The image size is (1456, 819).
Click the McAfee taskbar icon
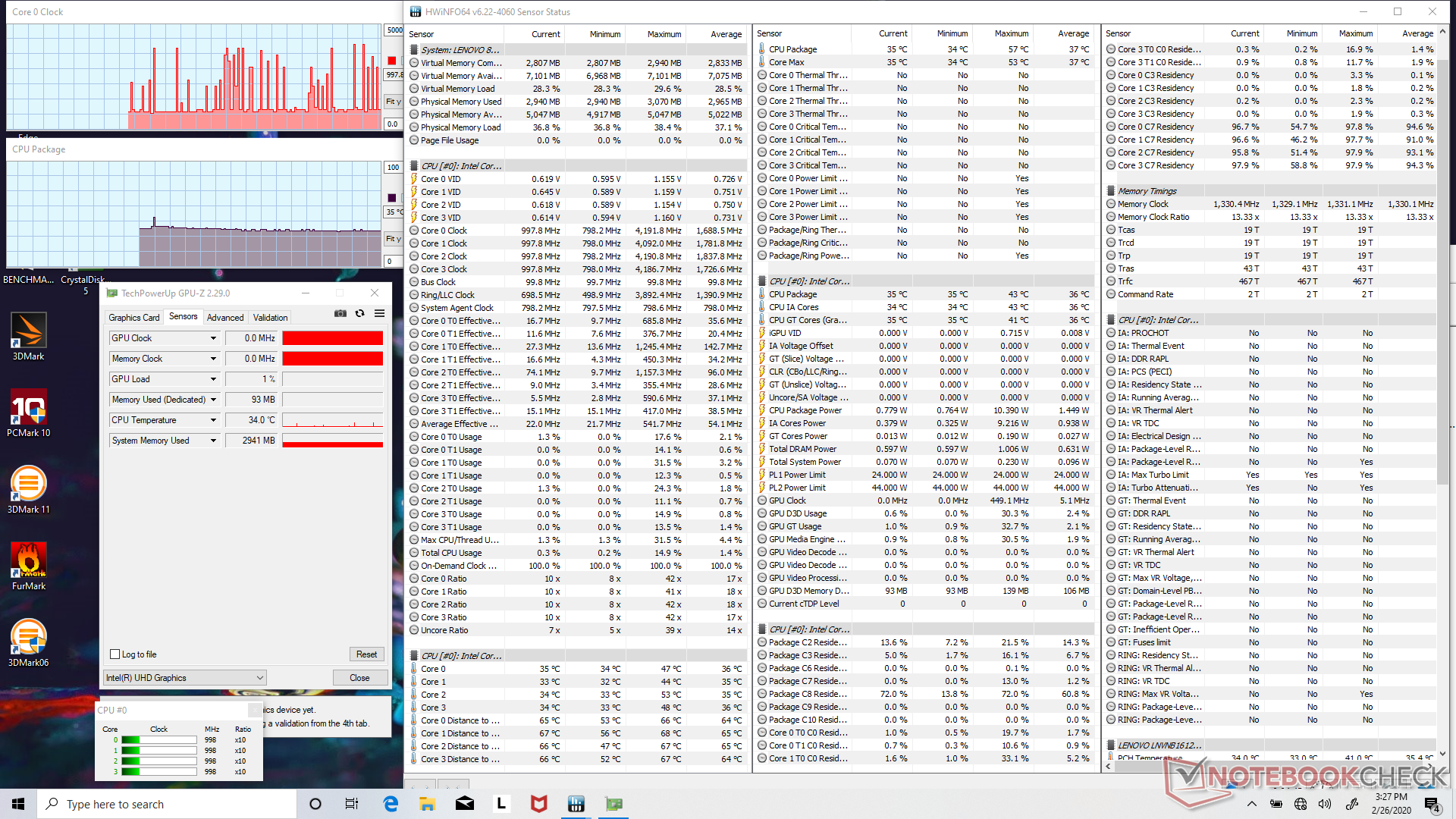click(538, 804)
